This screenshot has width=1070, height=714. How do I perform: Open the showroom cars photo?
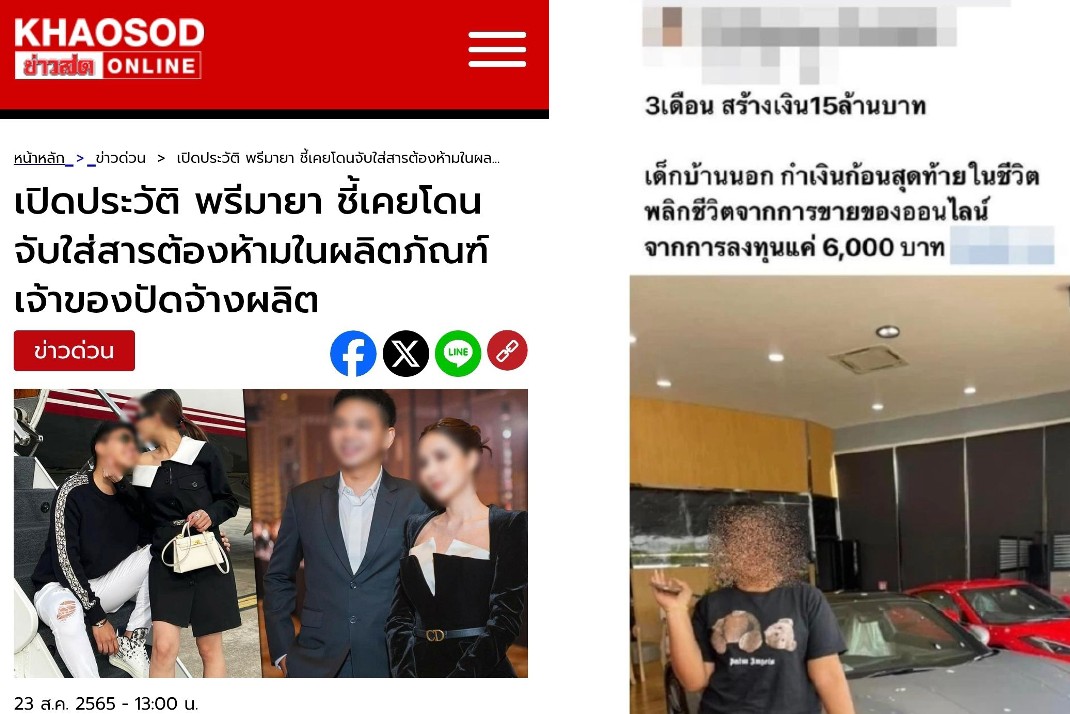click(850, 495)
